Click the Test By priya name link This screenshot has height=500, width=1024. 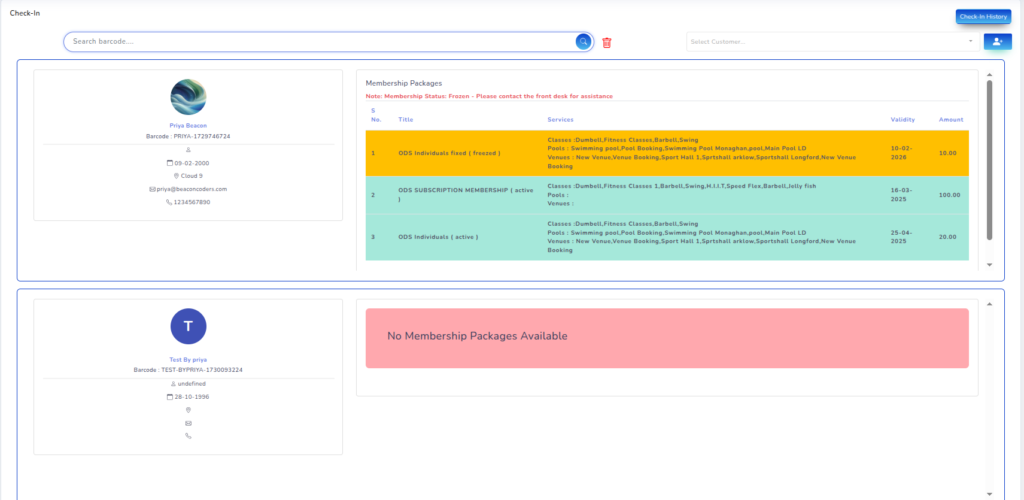188,359
